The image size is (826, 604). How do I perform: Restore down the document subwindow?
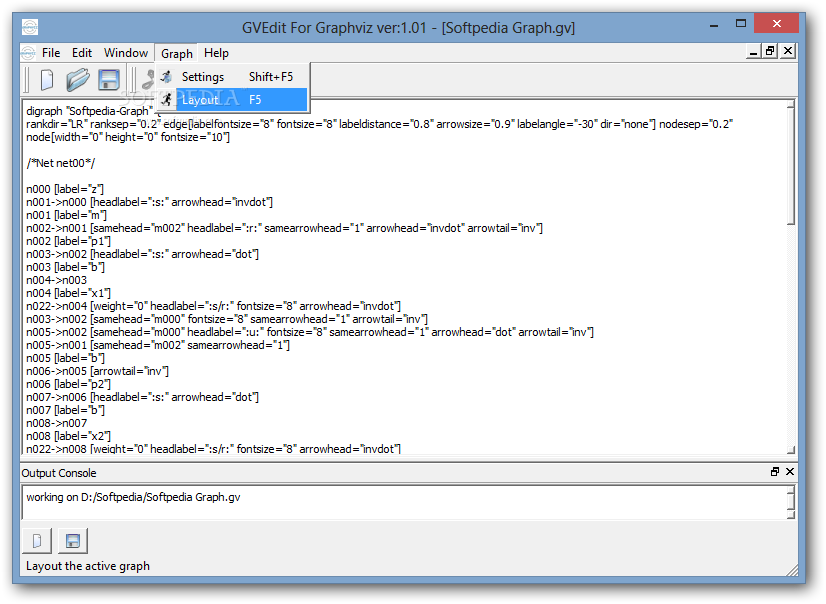click(771, 51)
